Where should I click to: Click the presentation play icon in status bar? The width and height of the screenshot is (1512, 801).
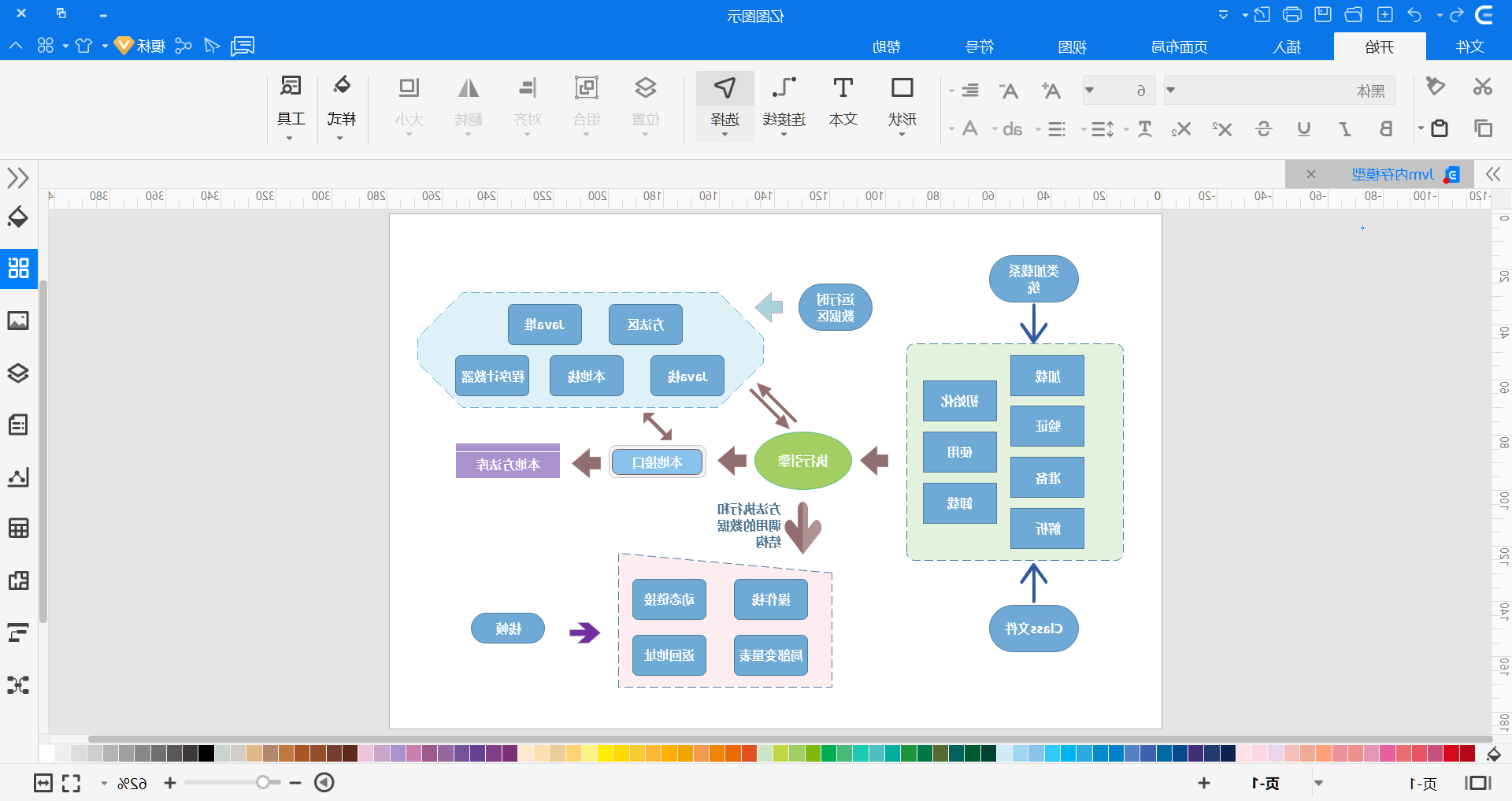click(x=324, y=782)
